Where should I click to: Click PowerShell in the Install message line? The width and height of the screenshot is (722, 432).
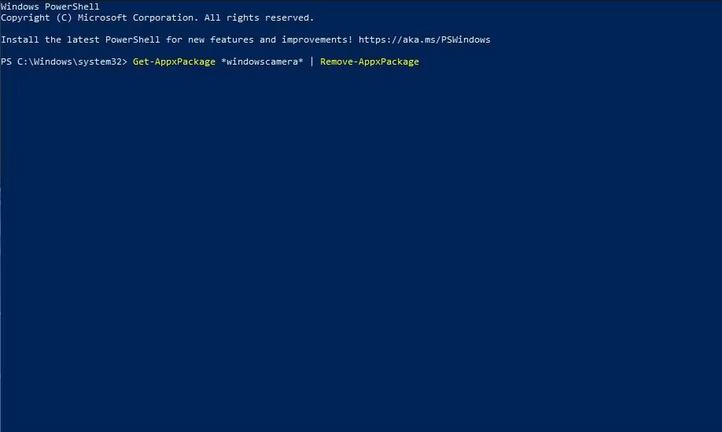click(x=133, y=40)
